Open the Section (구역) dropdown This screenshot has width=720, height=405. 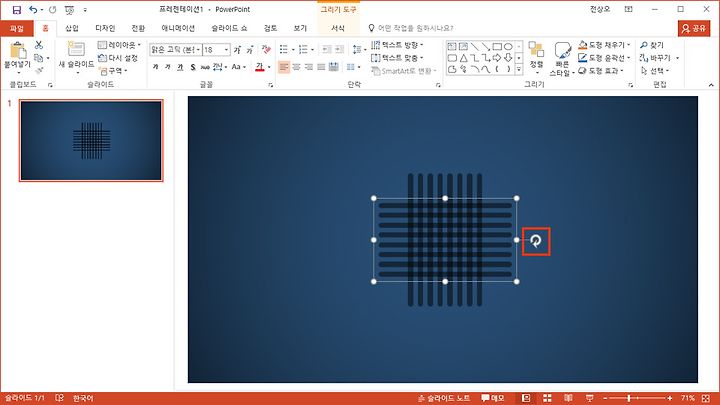click(x=113, y=71)
